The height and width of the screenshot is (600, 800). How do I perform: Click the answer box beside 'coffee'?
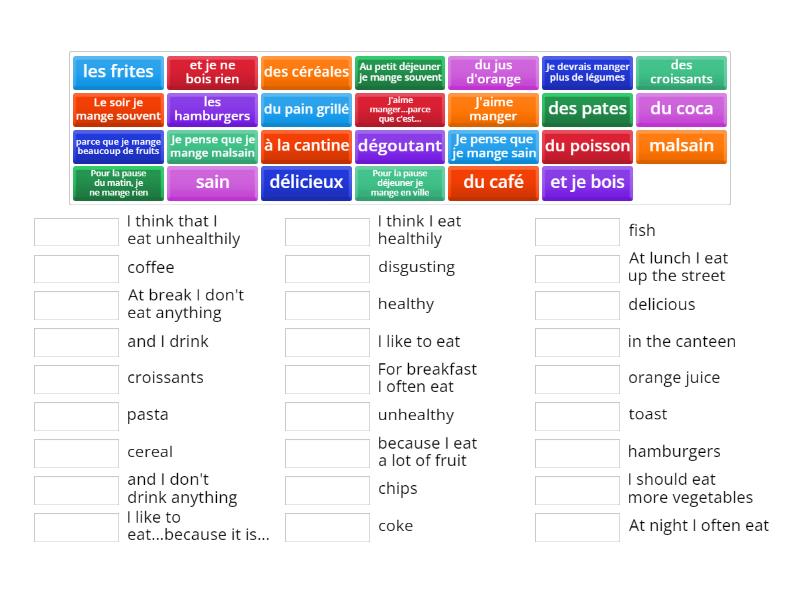[76, 268]
